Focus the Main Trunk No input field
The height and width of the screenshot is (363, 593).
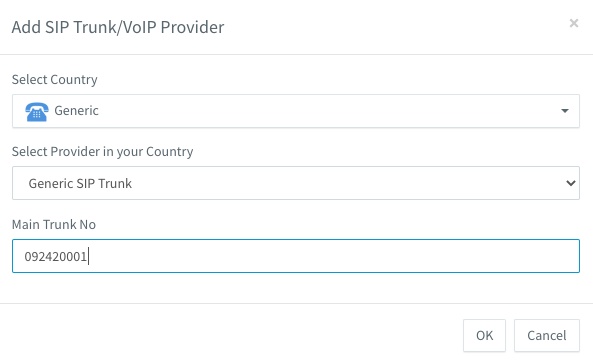pos(296,256)
